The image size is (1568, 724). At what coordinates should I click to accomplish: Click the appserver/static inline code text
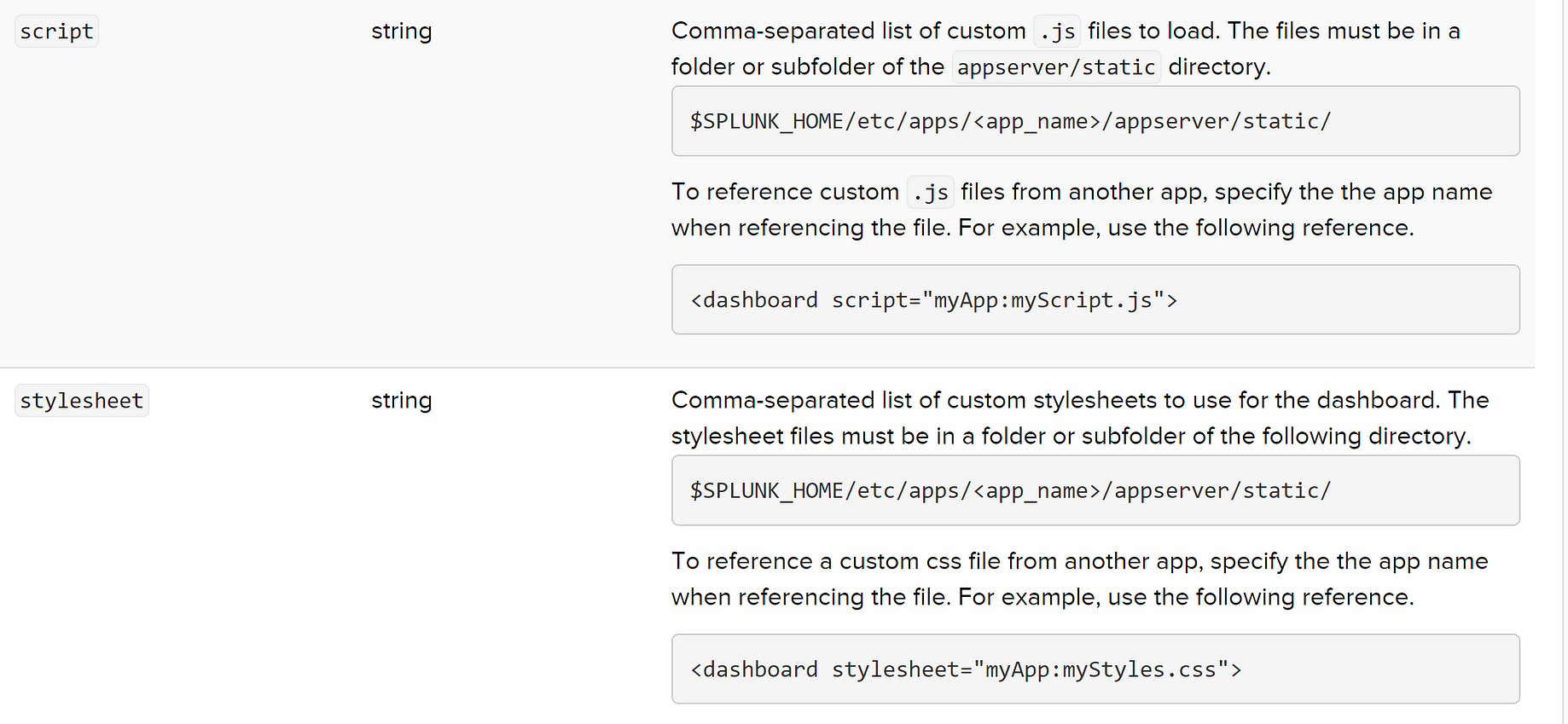coord(1056,67)
